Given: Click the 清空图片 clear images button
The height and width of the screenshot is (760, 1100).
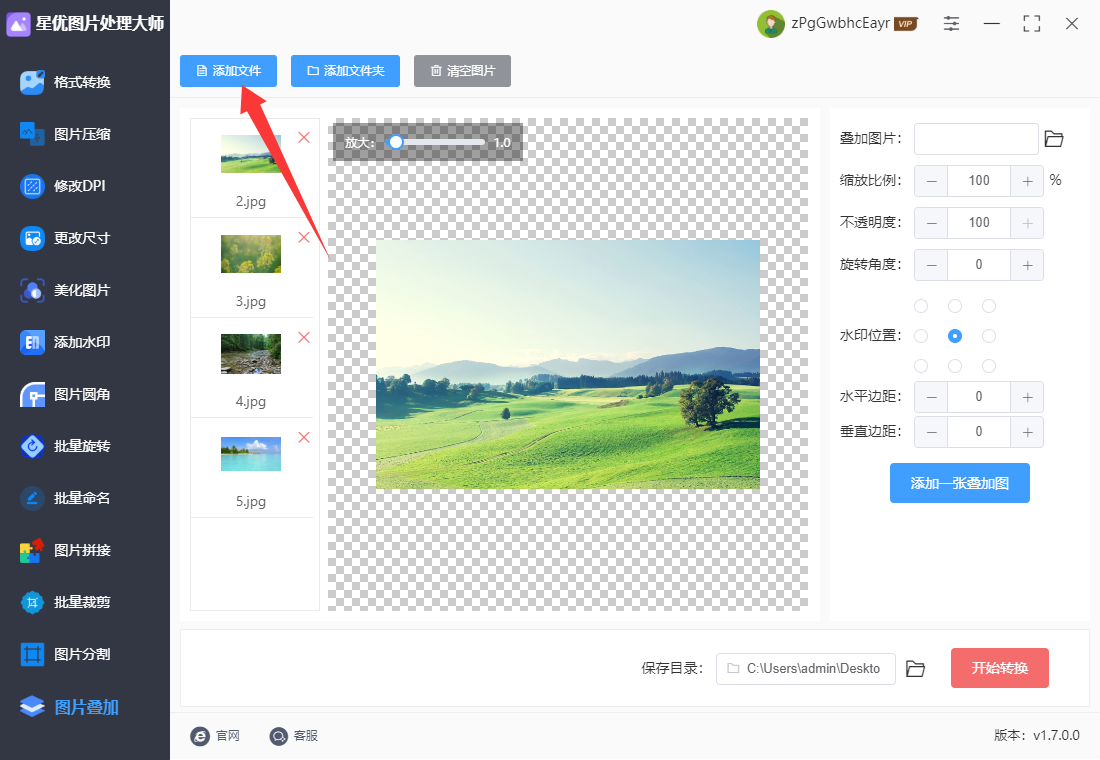Looking at the screenshot, I should click(x=462, y=71).
